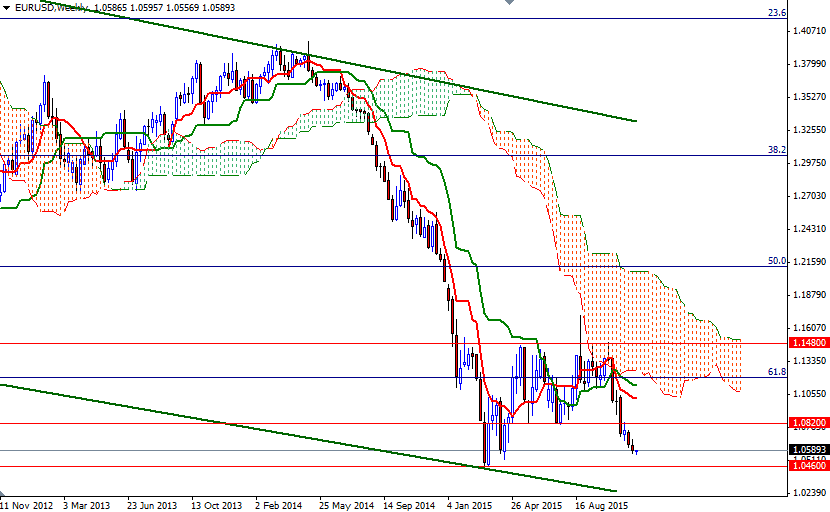Click the 1.24310 price axis value
830x512 pixels.
pos(809,229)
